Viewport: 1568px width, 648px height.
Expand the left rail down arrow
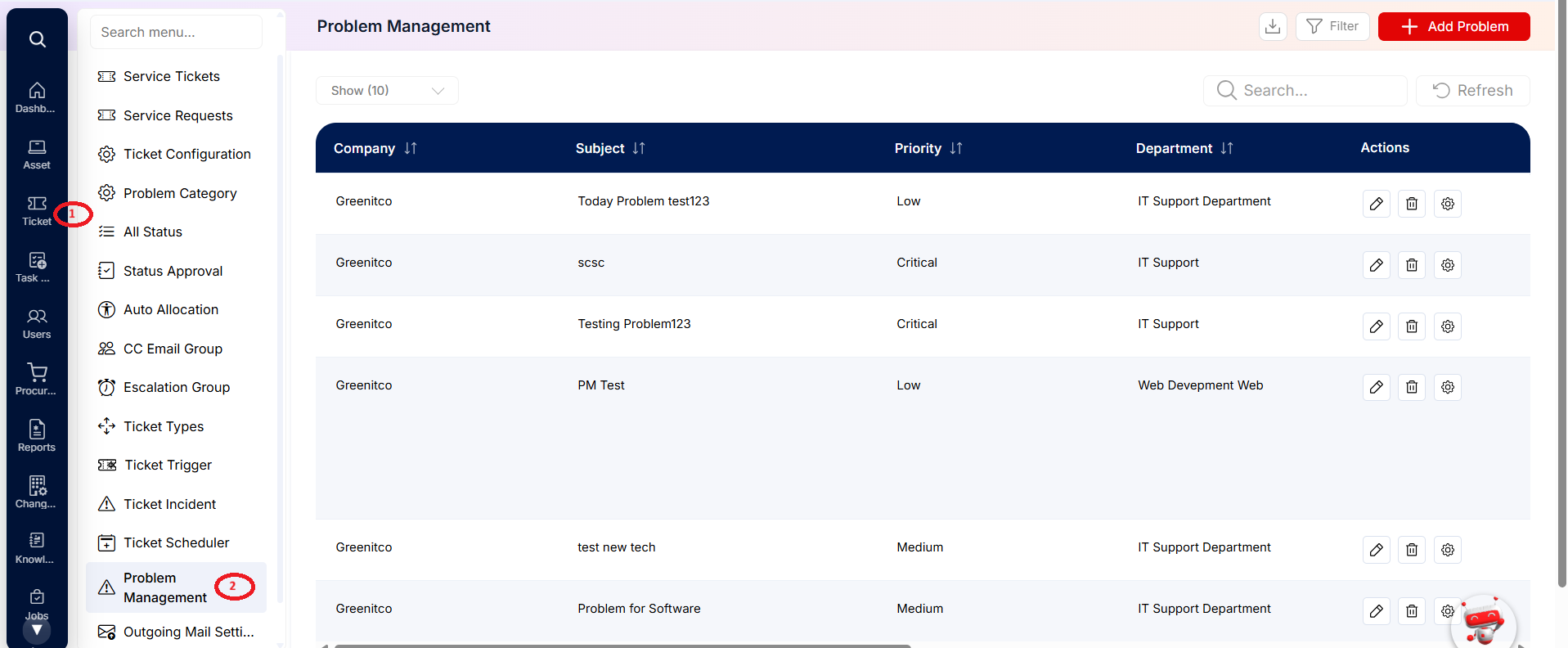37,630
